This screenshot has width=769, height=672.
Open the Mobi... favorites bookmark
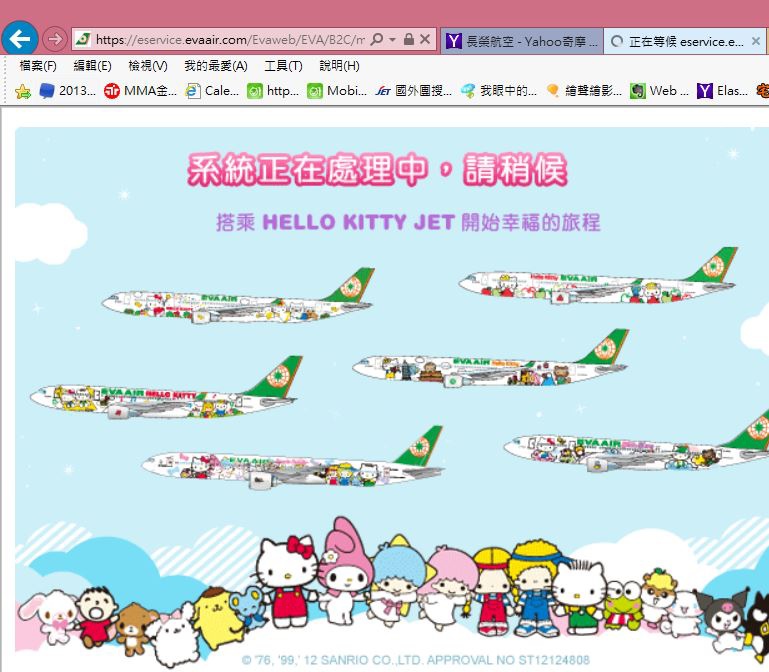[337, 91]
